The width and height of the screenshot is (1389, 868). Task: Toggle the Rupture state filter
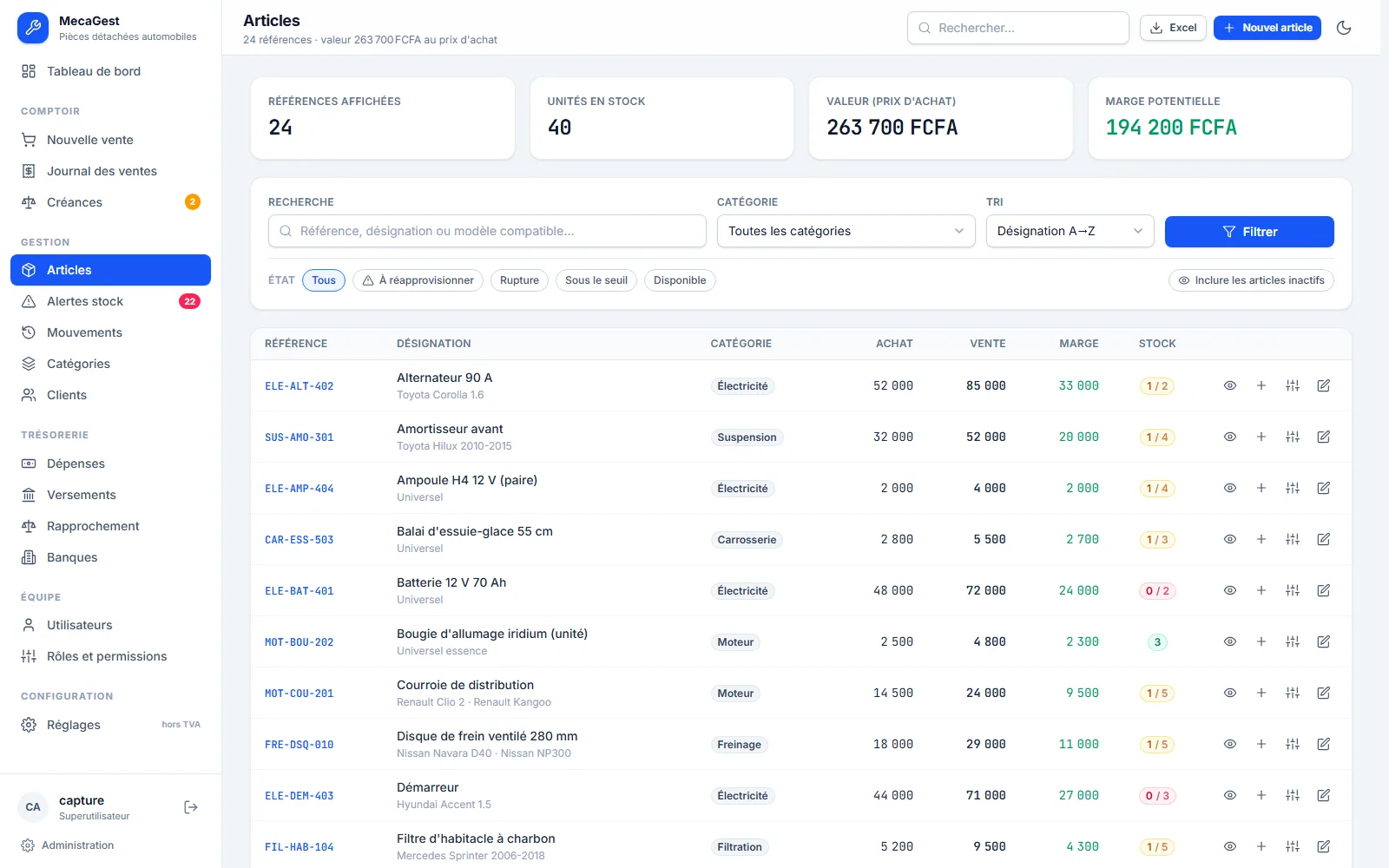point(519,280)
